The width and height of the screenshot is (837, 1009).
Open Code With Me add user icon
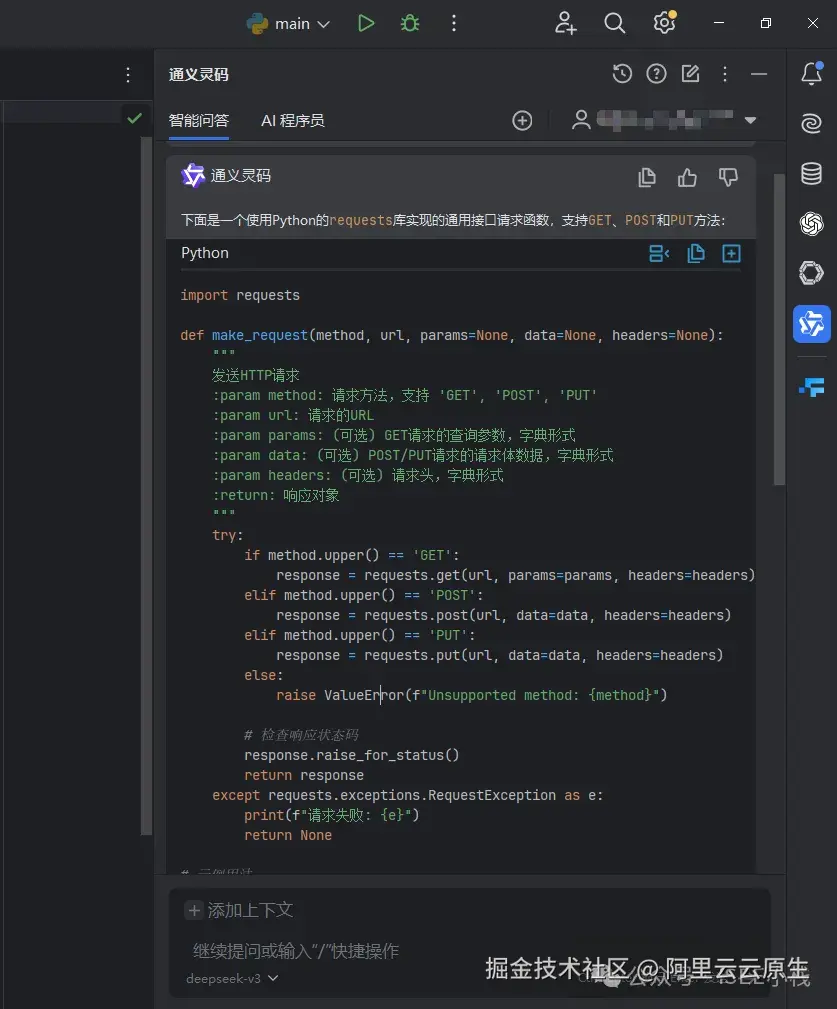coord(566,23)
